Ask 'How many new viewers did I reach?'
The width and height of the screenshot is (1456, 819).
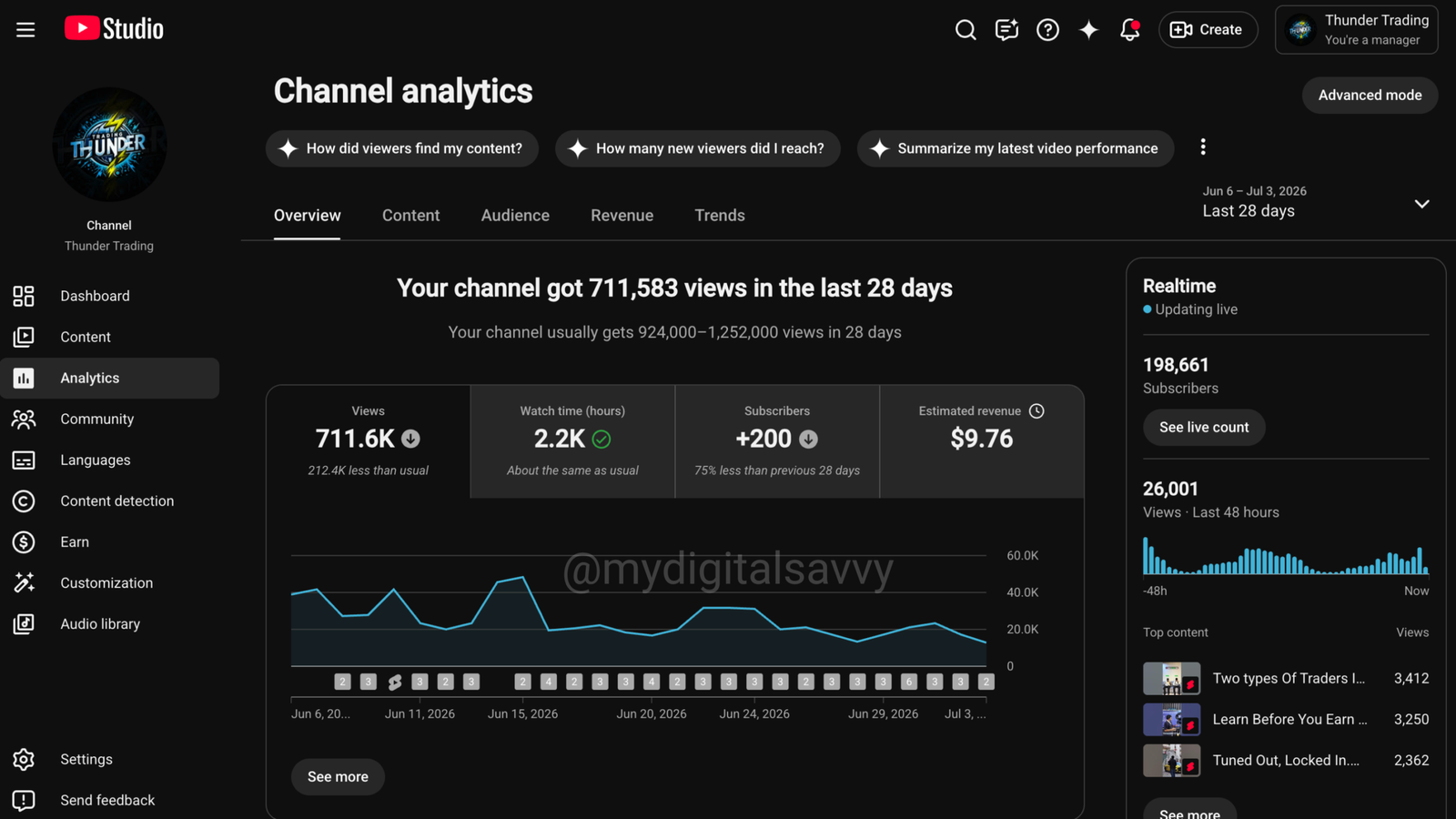coord(698,148)
